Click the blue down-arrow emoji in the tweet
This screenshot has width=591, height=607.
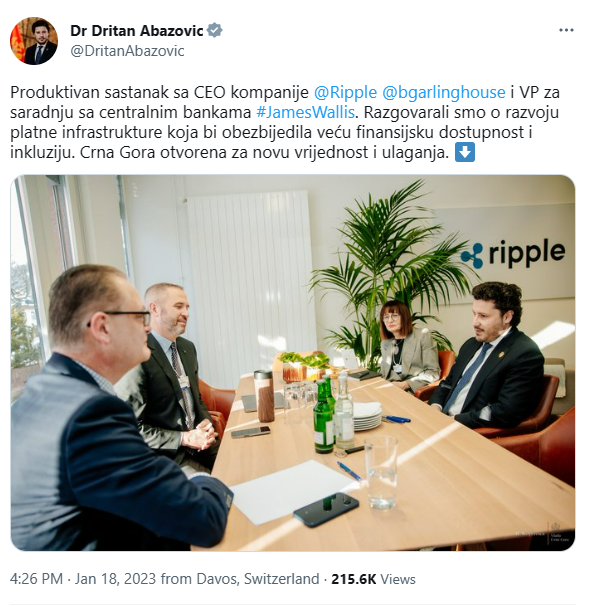(464, 152)
